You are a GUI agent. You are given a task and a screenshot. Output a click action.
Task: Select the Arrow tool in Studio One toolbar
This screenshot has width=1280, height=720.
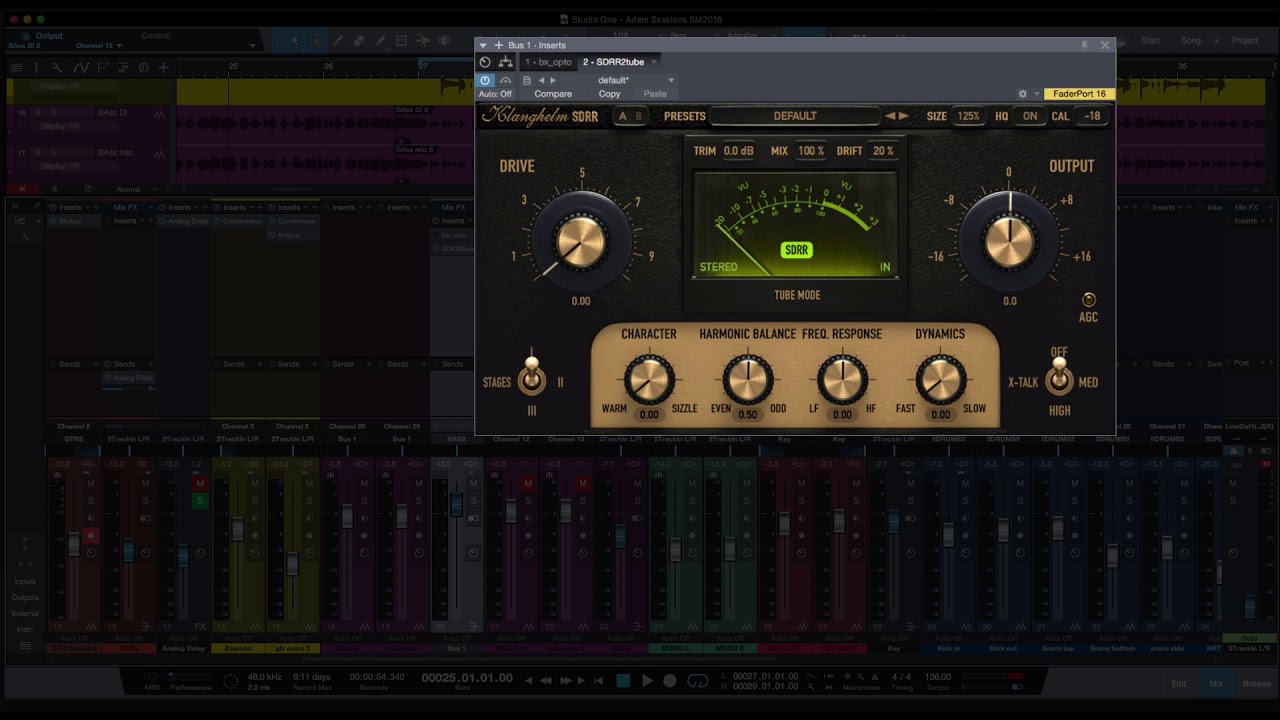tap(294, 41)
